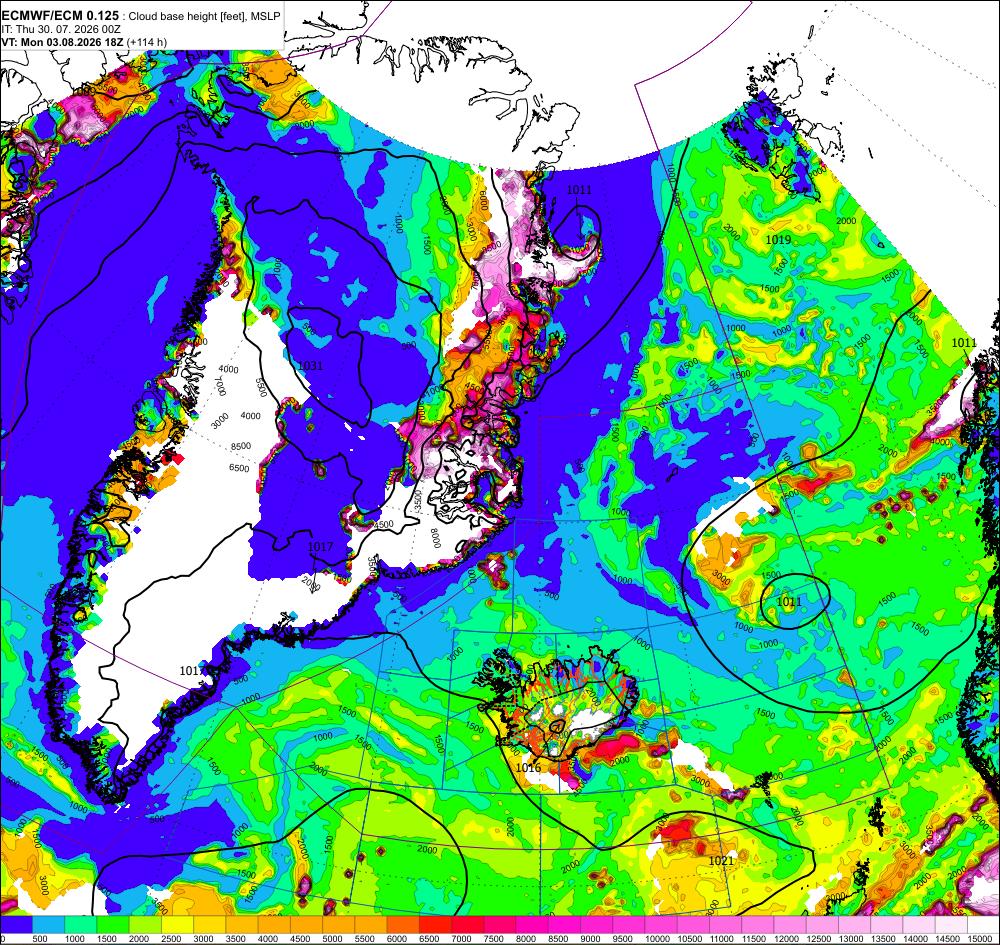Click the 1031 pressure label over Greenland
Viewport: 1000px width, 945px height.
[311, 365]
